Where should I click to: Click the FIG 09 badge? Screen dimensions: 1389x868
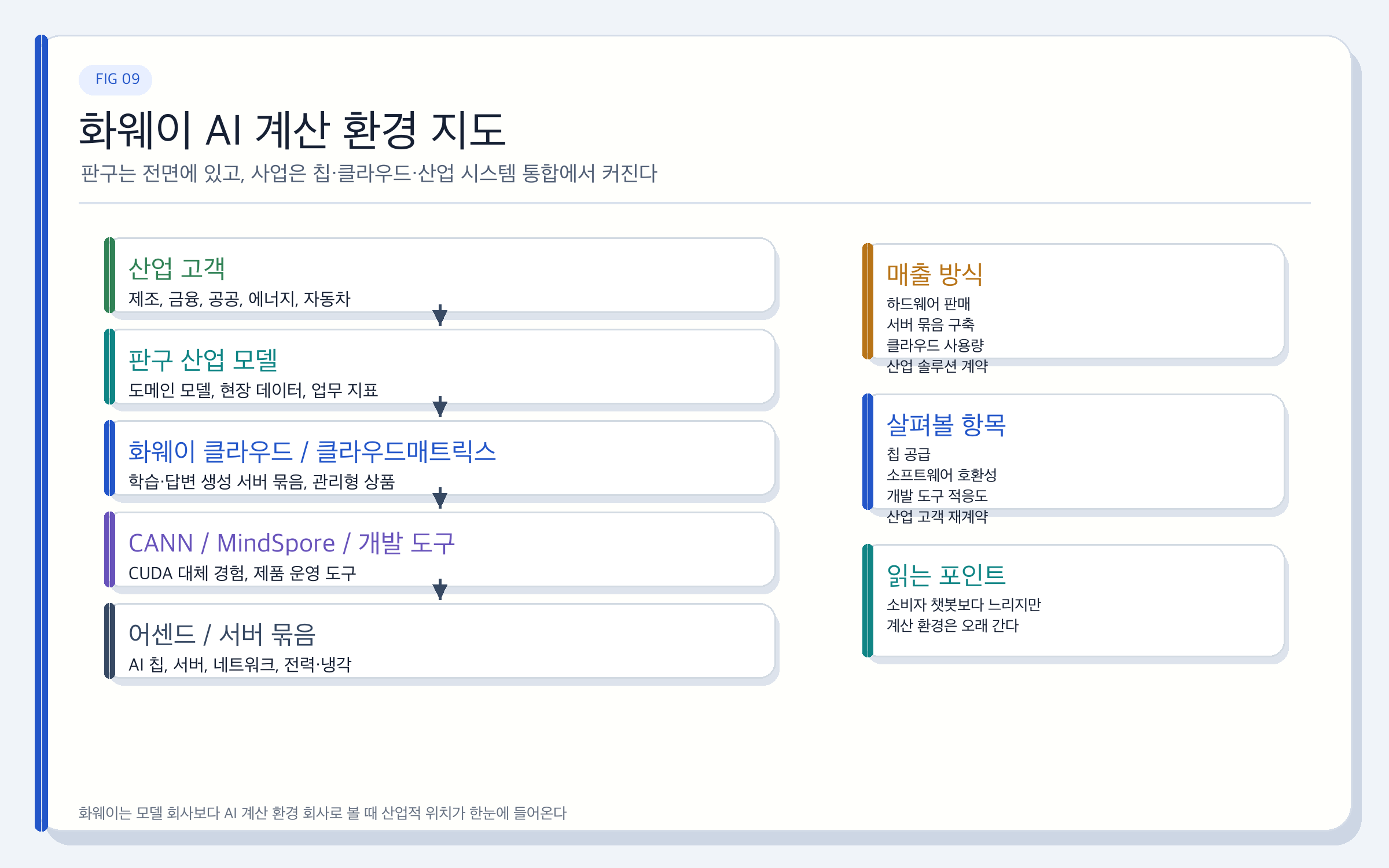(x=116, y=79)
